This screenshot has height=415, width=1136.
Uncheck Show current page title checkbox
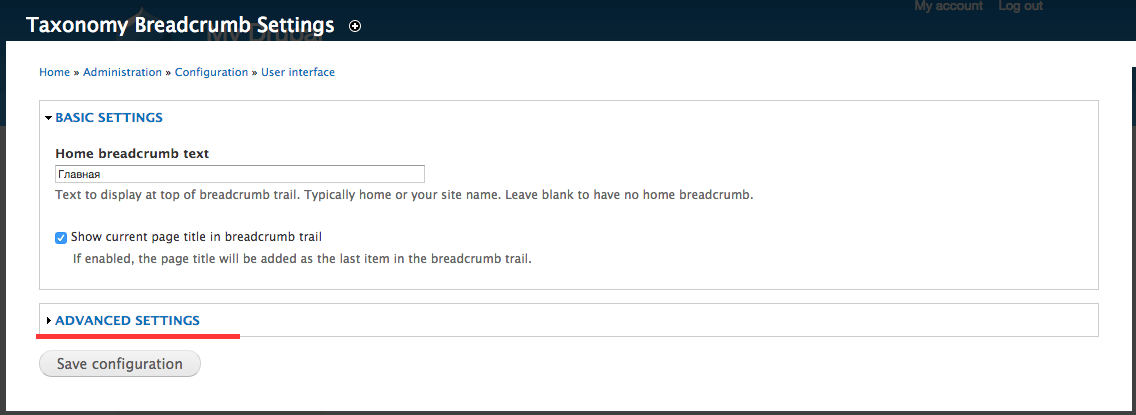[61, 237]
